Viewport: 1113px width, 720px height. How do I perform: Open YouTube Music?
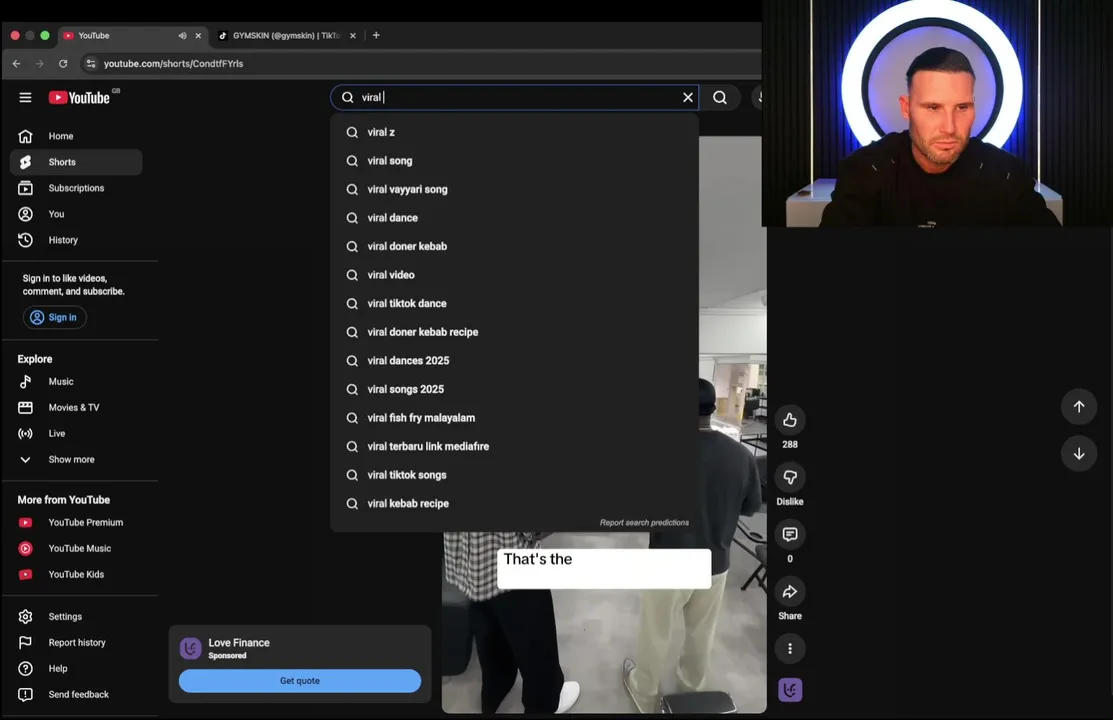point(76,548)
